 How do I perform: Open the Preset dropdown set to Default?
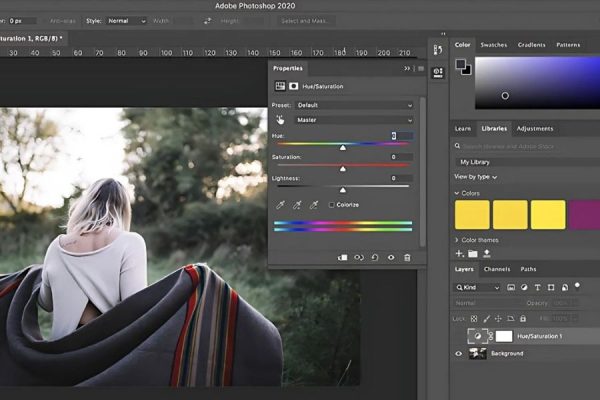click(354, 104)
